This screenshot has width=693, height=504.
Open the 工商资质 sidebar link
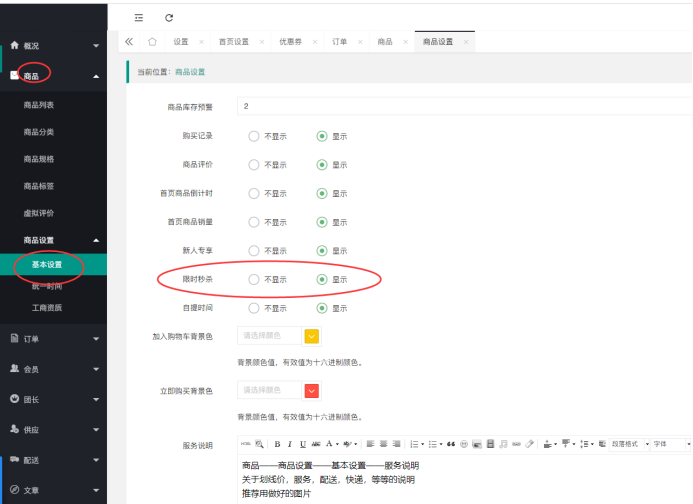46,308
